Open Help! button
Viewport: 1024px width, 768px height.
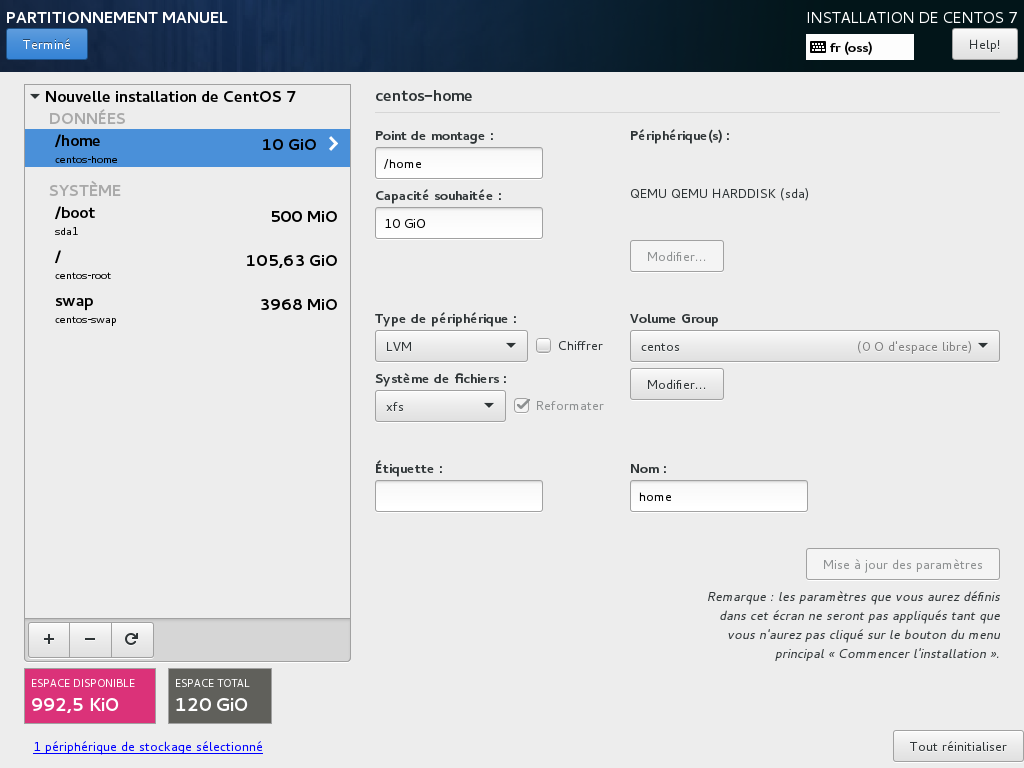(x=984, y=44)
